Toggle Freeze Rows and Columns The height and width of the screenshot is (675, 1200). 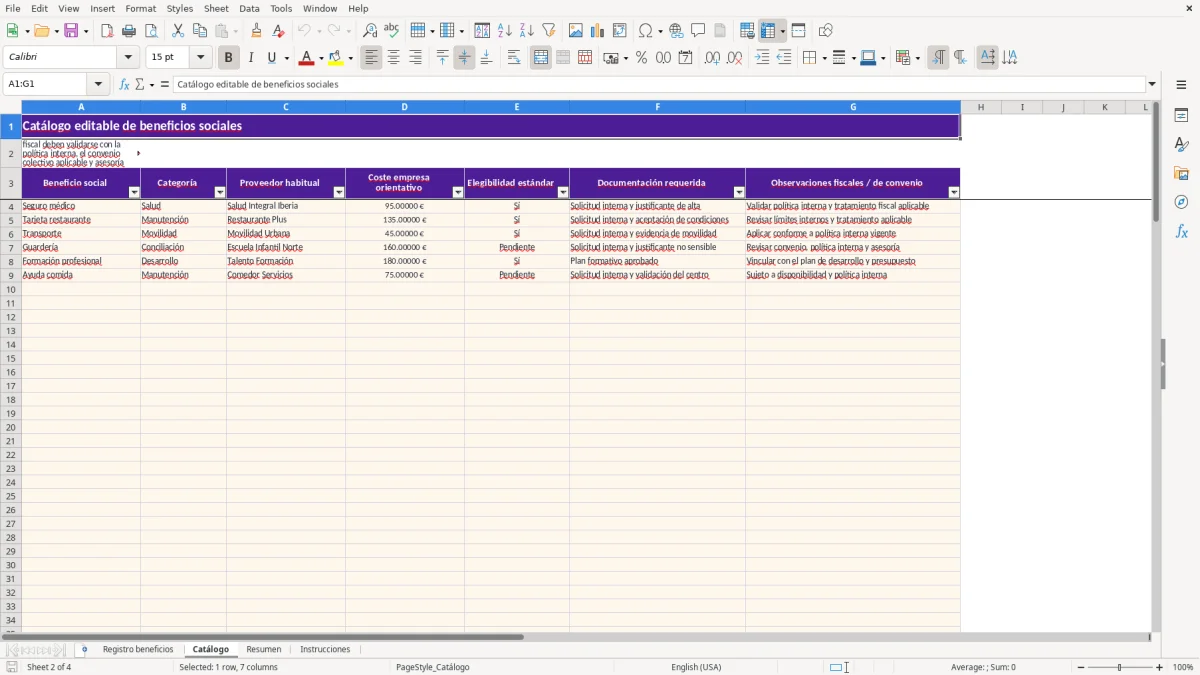(769, 31)
